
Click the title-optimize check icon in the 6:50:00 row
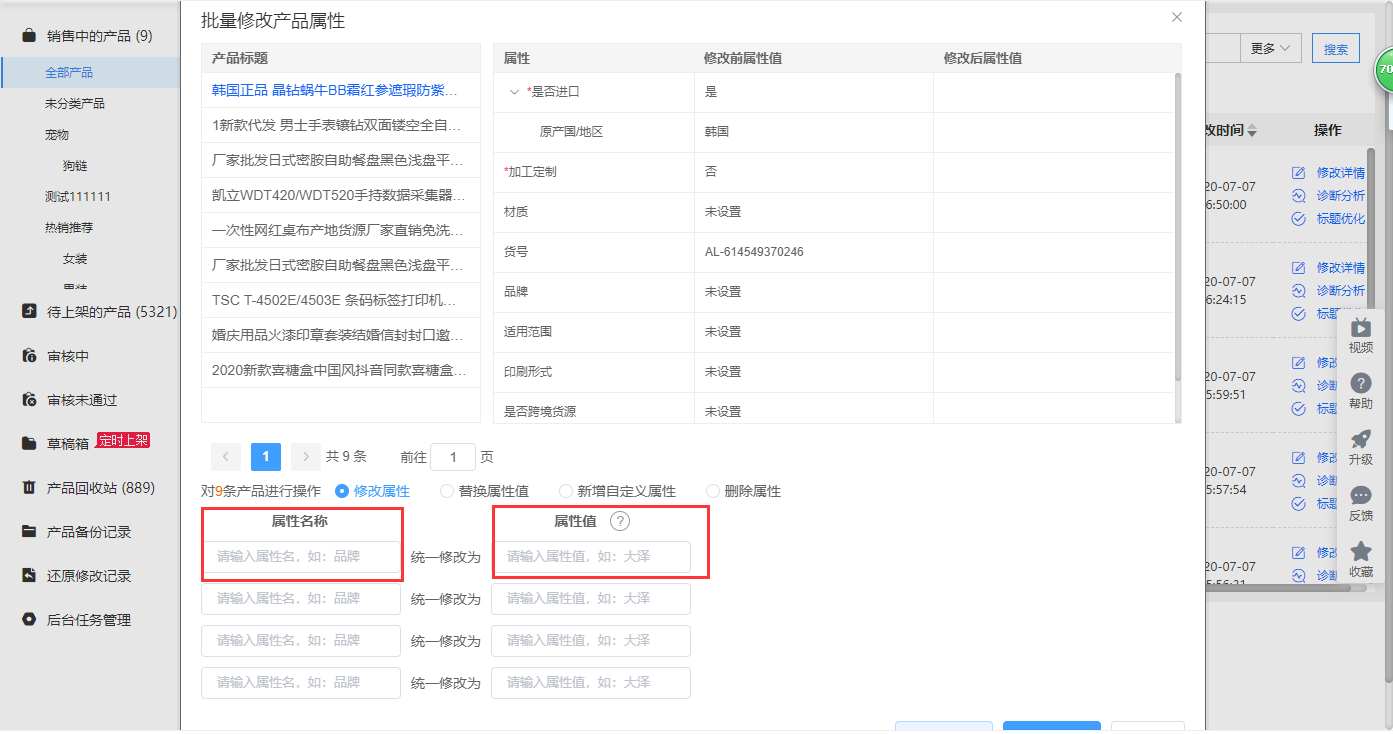(x=1299, y=219)
